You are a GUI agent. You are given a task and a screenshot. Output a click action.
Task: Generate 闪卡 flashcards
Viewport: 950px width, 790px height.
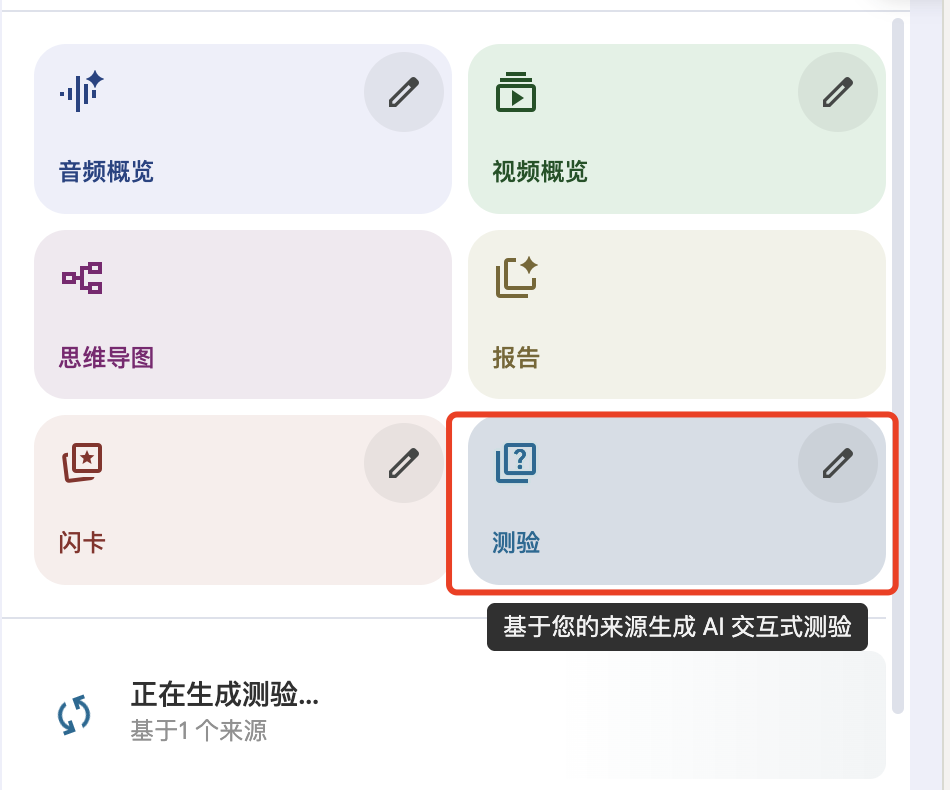tap(243, 500)
